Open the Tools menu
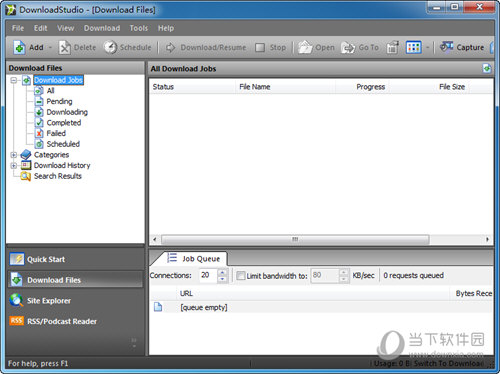Screen dimensions: 500x374 coord(139,28)
